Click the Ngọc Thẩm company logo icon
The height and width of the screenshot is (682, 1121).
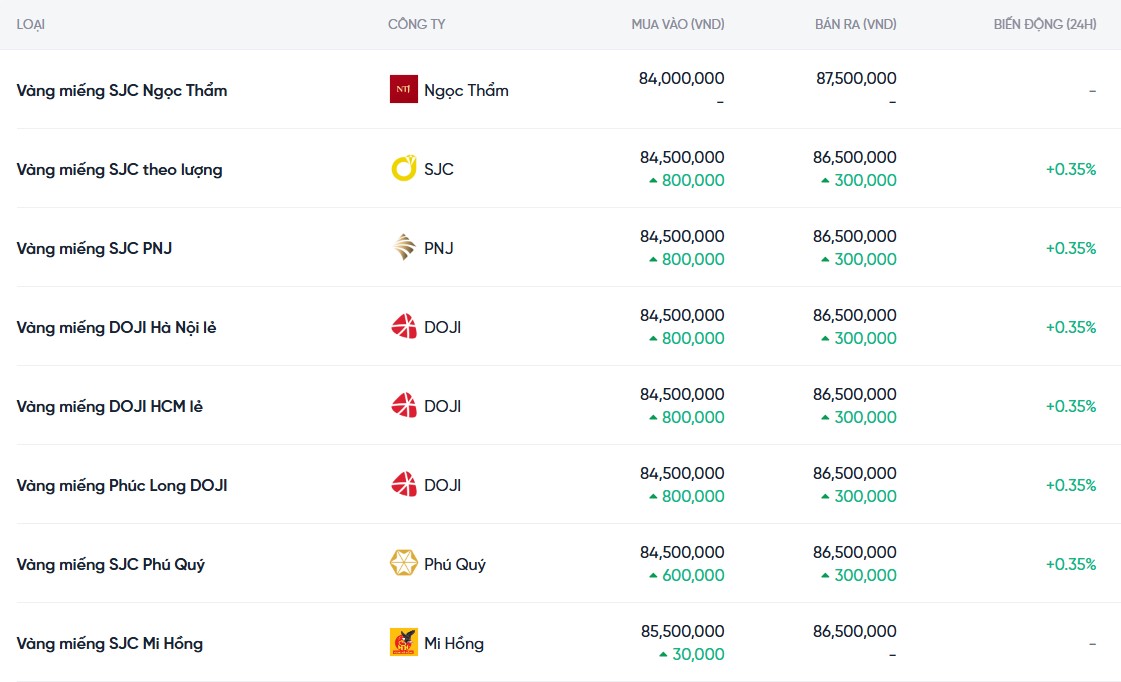tap(403, 90)
